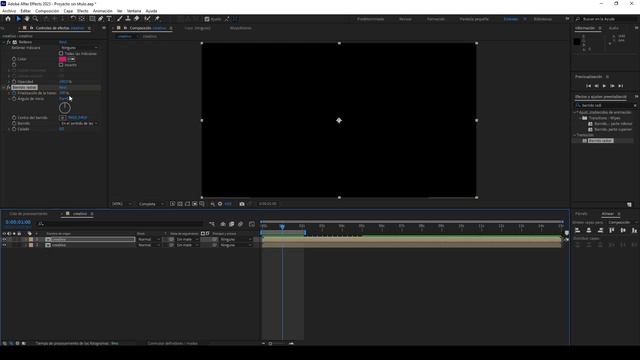Screen dimensions: 640x360
Task: Open the viewer resolution 'Completa' dropdown
Action: (x=151, y=204)
